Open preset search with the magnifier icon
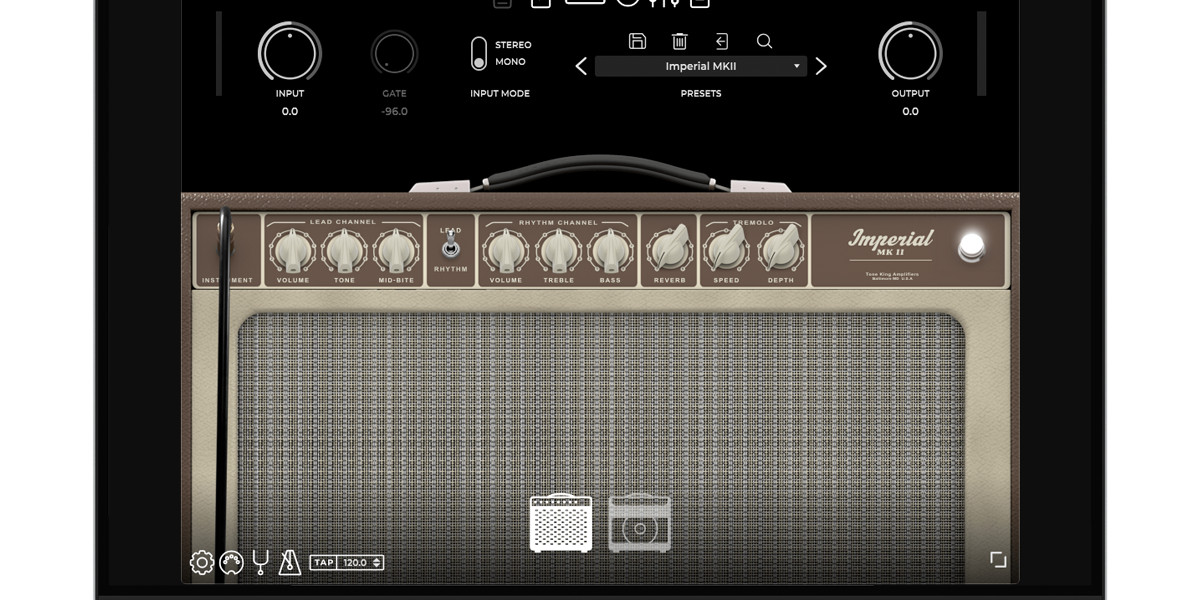The height and width of the screenshot is (600, 1200). click(764, 41)
